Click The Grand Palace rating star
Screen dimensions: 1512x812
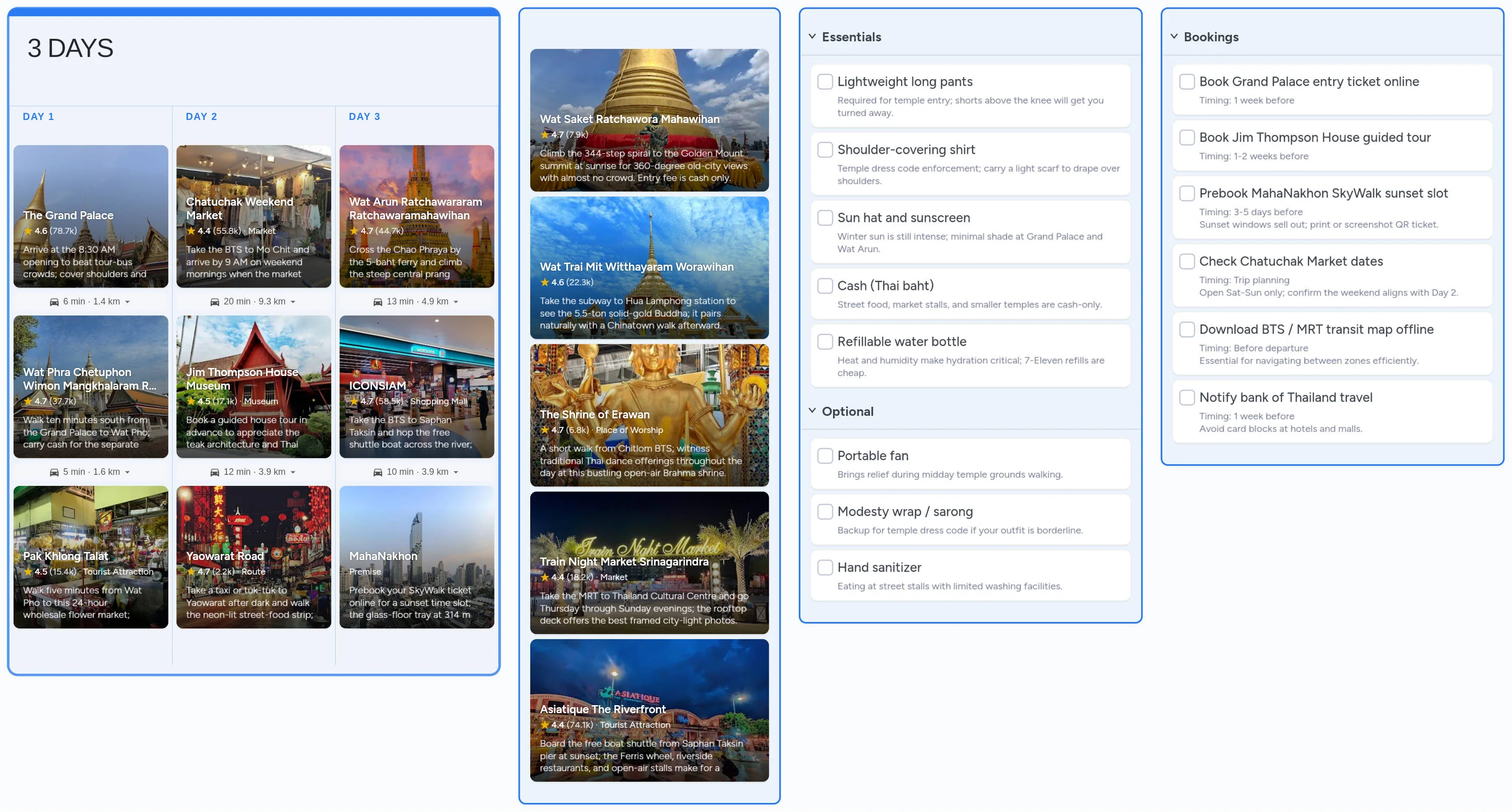click(x=28, y=231)
